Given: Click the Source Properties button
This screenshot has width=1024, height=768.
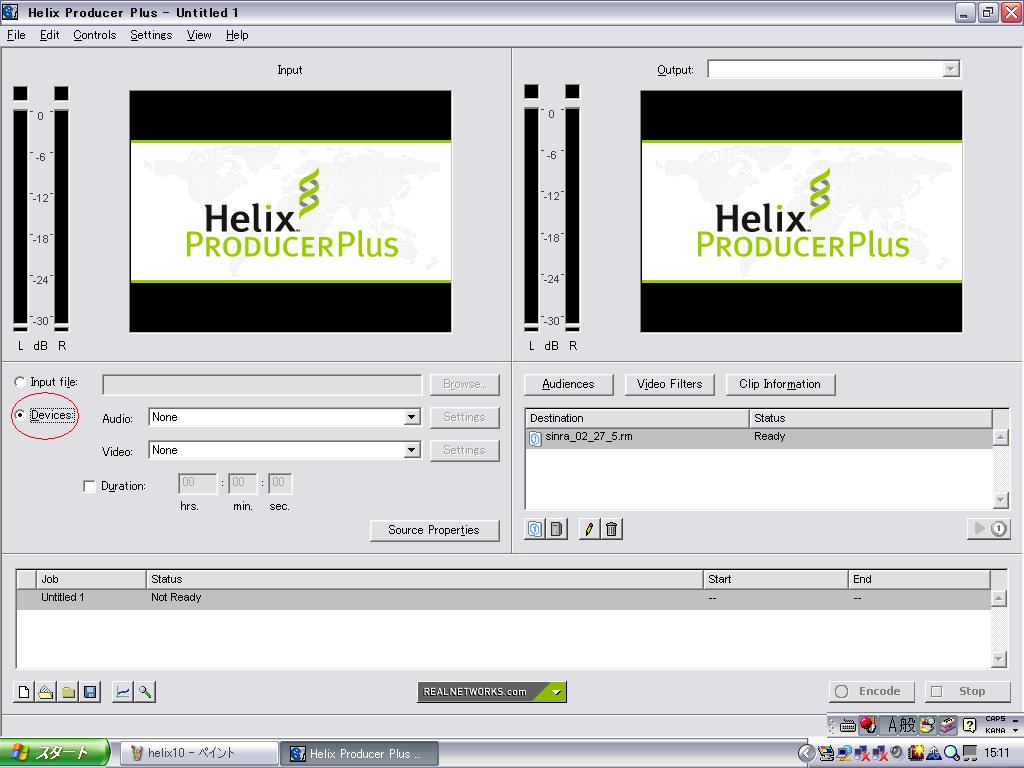Looking at the screenshot, I should tap(434, 530).
